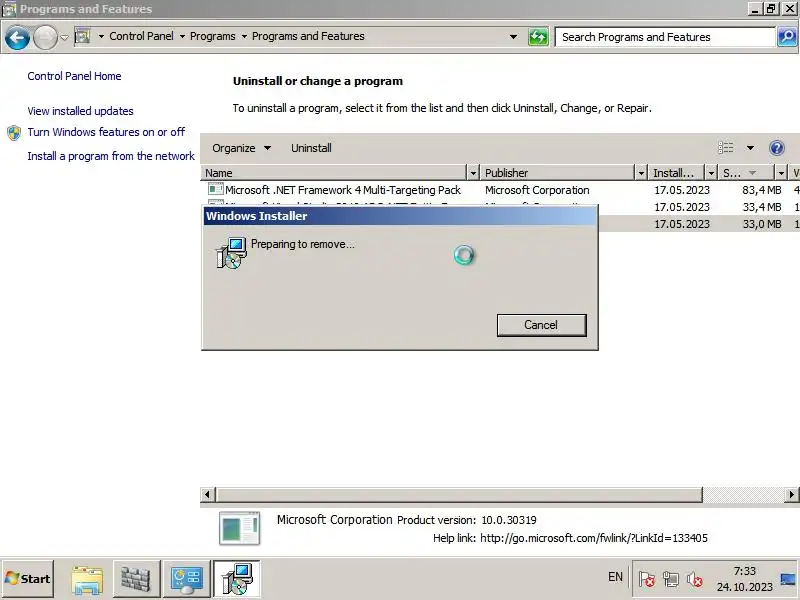Image resolution: width=800 pixels, height=600 pixels.
Task: Click the 33,4 MB size cell
Action: 761,207
